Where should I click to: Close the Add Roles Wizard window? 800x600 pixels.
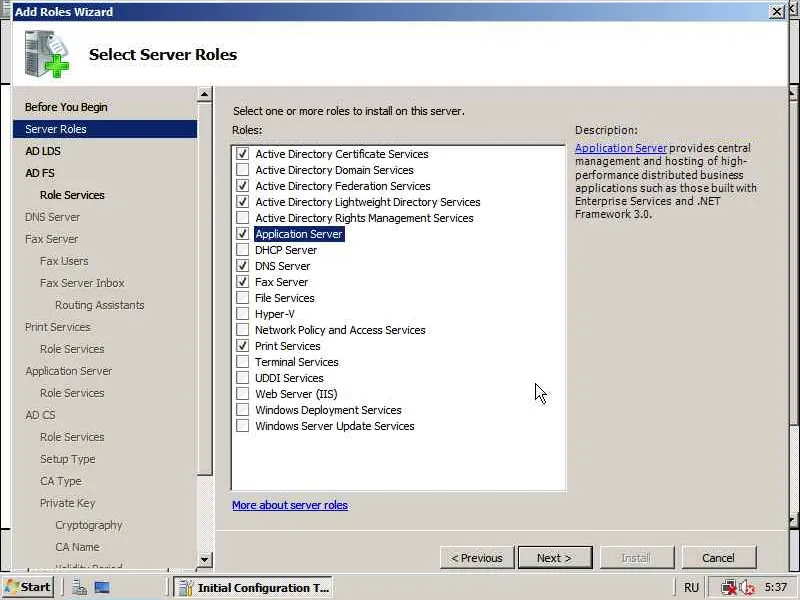777,11
